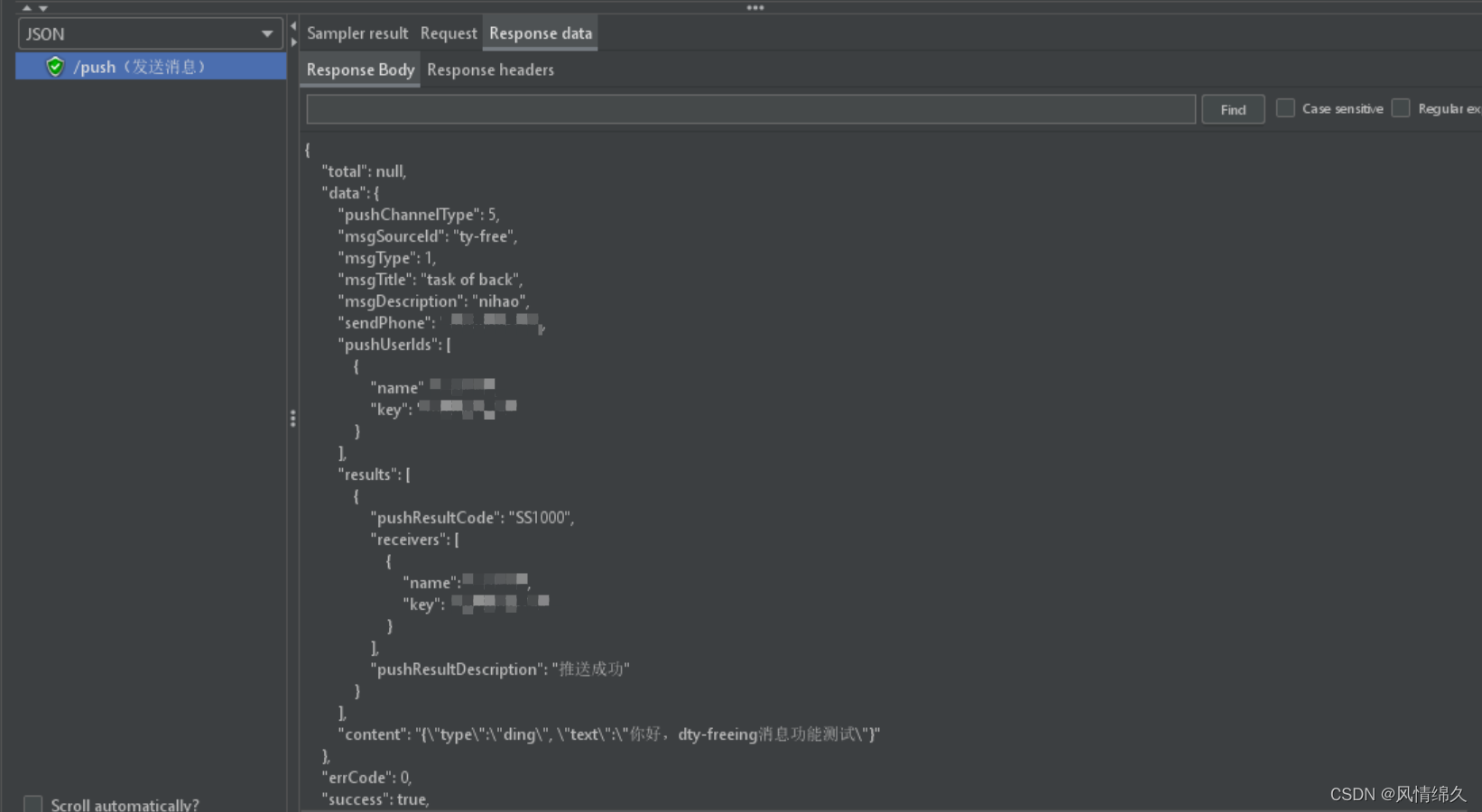Click the horizontal splitter dots at top center
The image size is (1482, 812).
(755, 7)
